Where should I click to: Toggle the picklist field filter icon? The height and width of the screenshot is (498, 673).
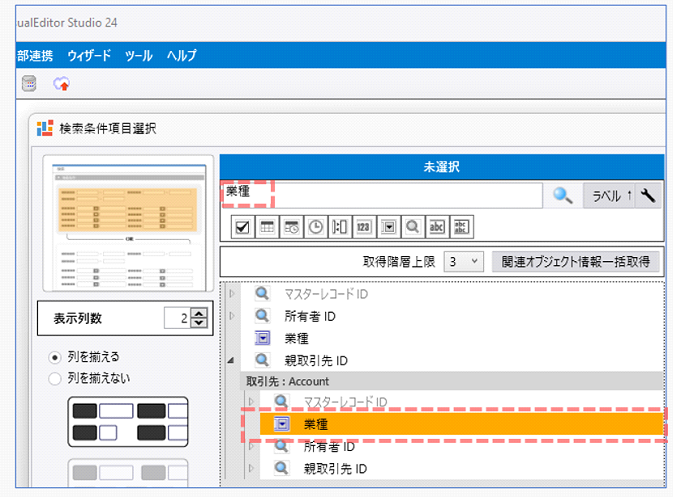(388, 227)
